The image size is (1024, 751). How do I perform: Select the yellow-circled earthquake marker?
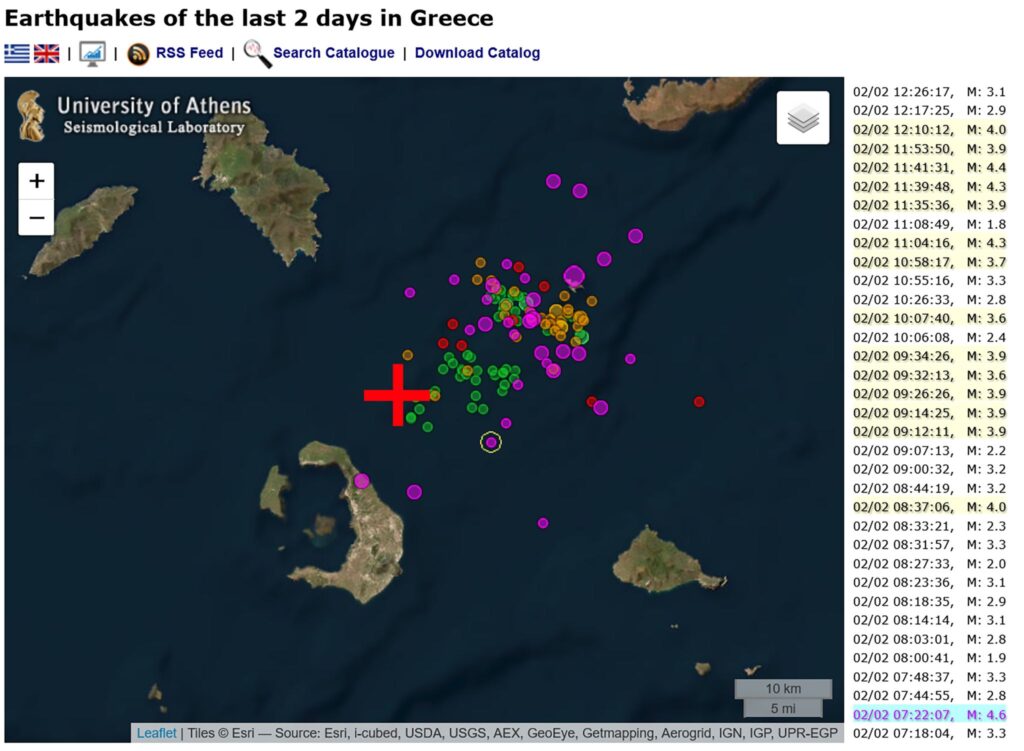491,442
